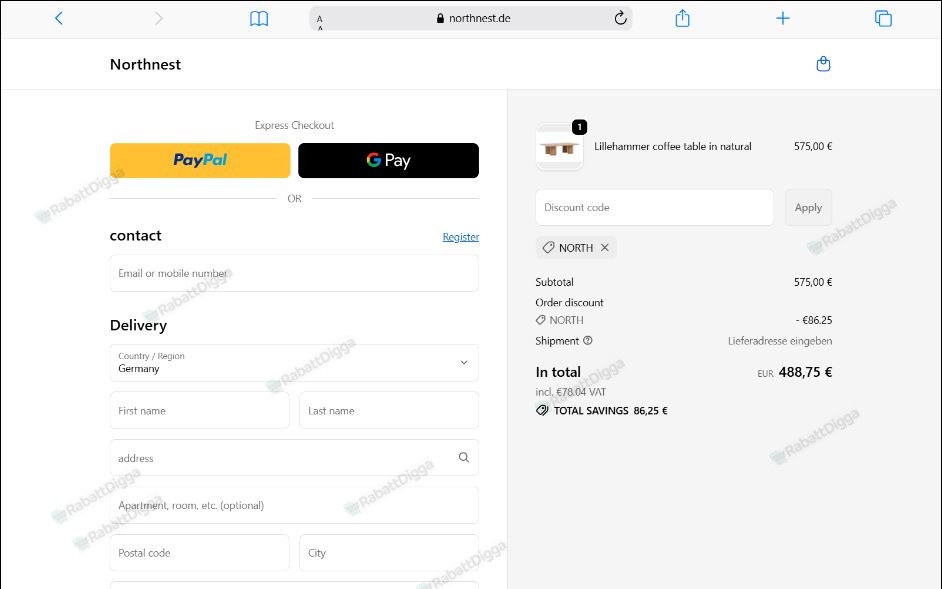Pay with PayPal express checkout

click(200, 160)
